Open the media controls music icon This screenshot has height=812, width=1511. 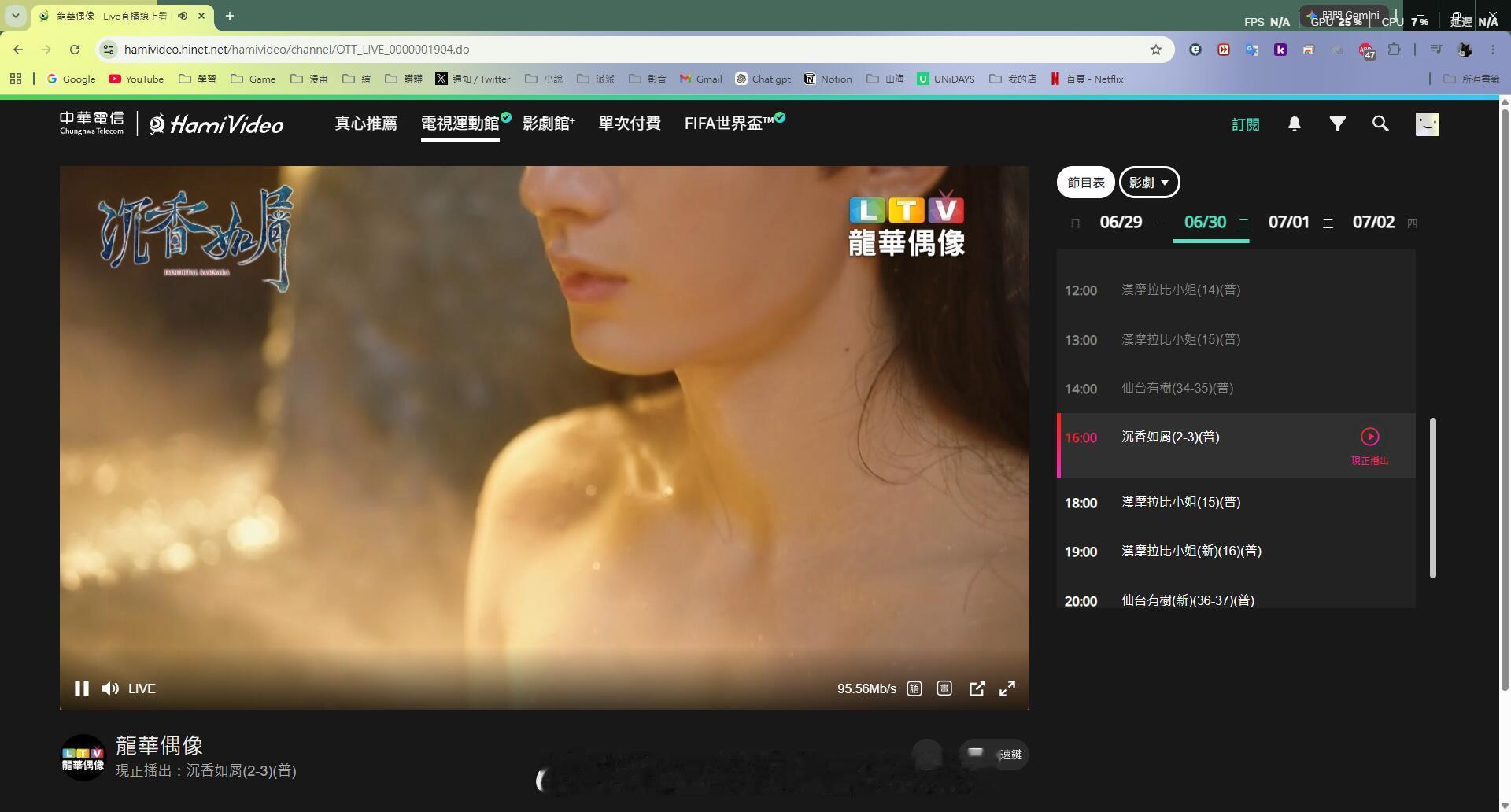1435,50
